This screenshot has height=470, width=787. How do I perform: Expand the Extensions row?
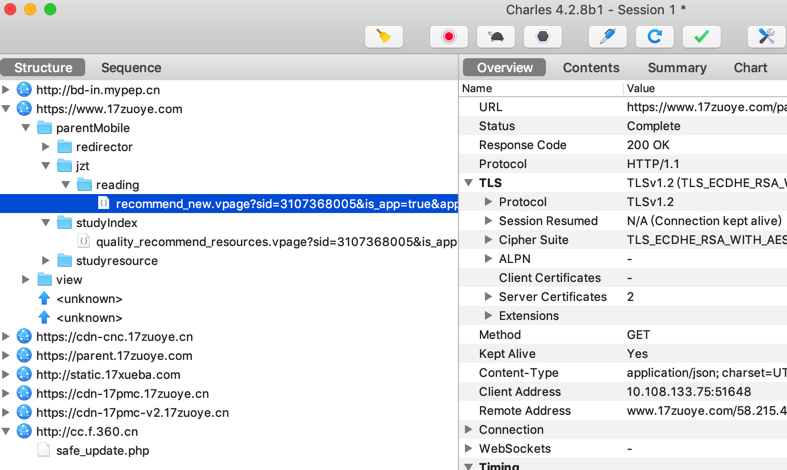(x=488, y=316)
